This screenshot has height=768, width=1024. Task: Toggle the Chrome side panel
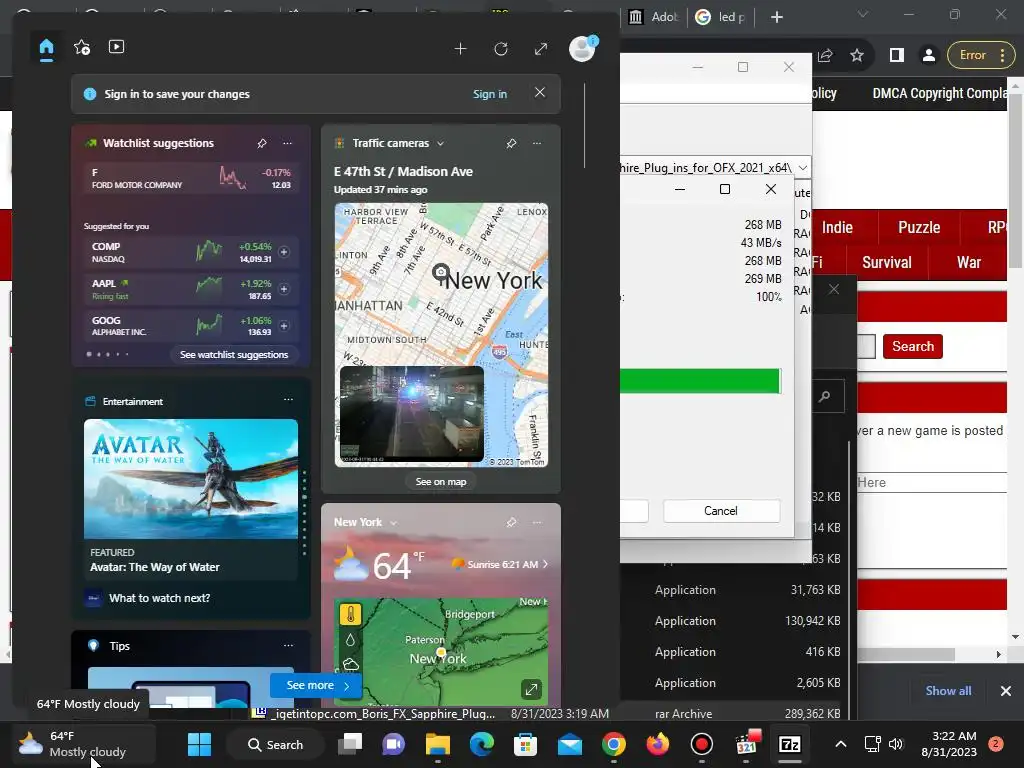[x=897, y=56]
